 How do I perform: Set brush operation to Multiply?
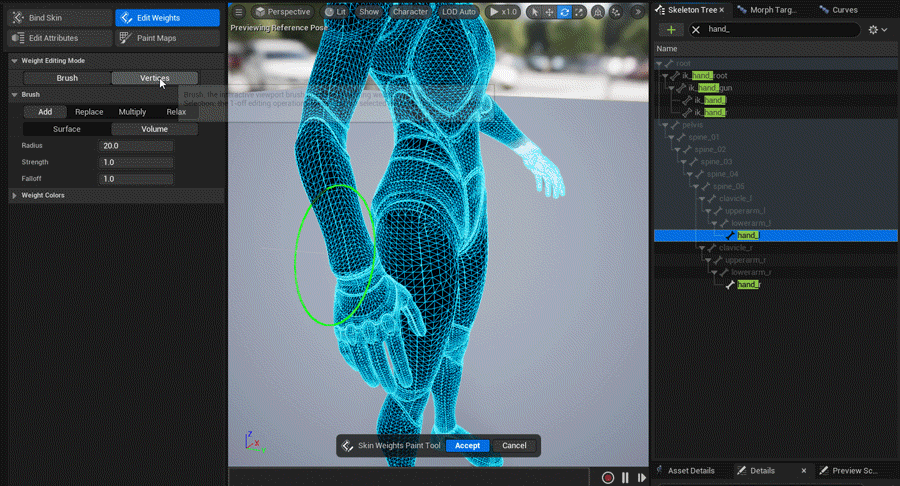tap(133, 112)
